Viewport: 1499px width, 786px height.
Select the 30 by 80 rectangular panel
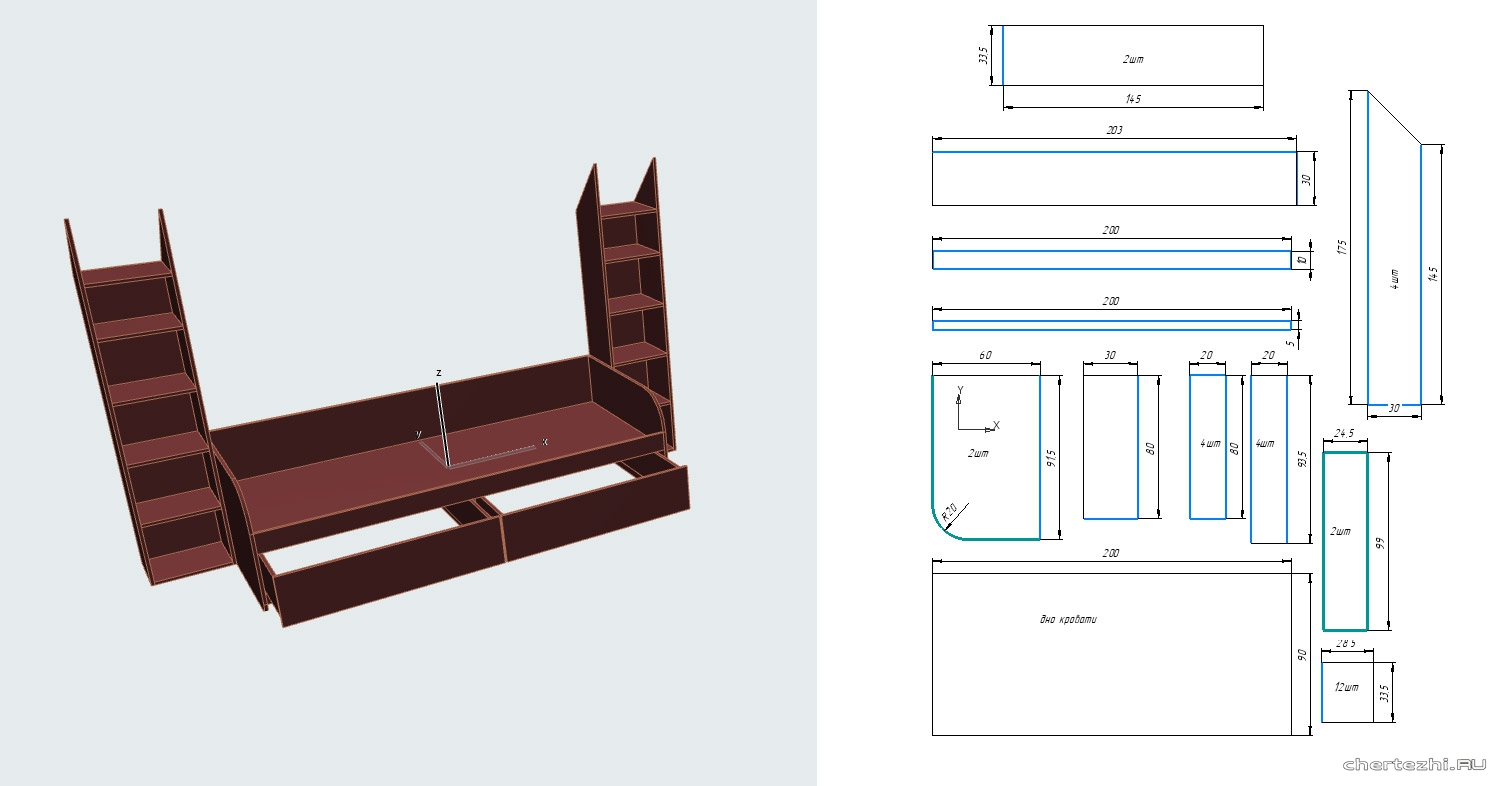coord(1110,445)
